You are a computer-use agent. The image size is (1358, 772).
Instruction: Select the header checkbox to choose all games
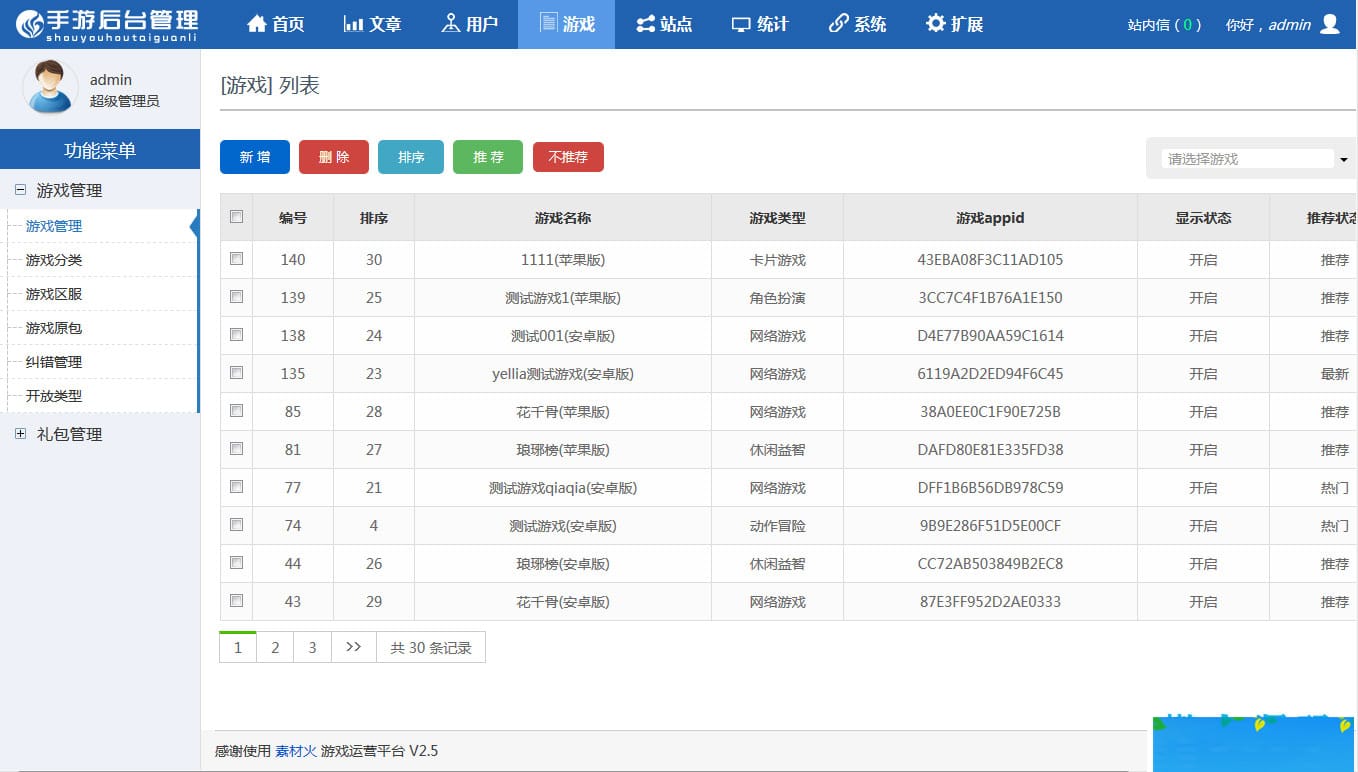pos(236,216)
